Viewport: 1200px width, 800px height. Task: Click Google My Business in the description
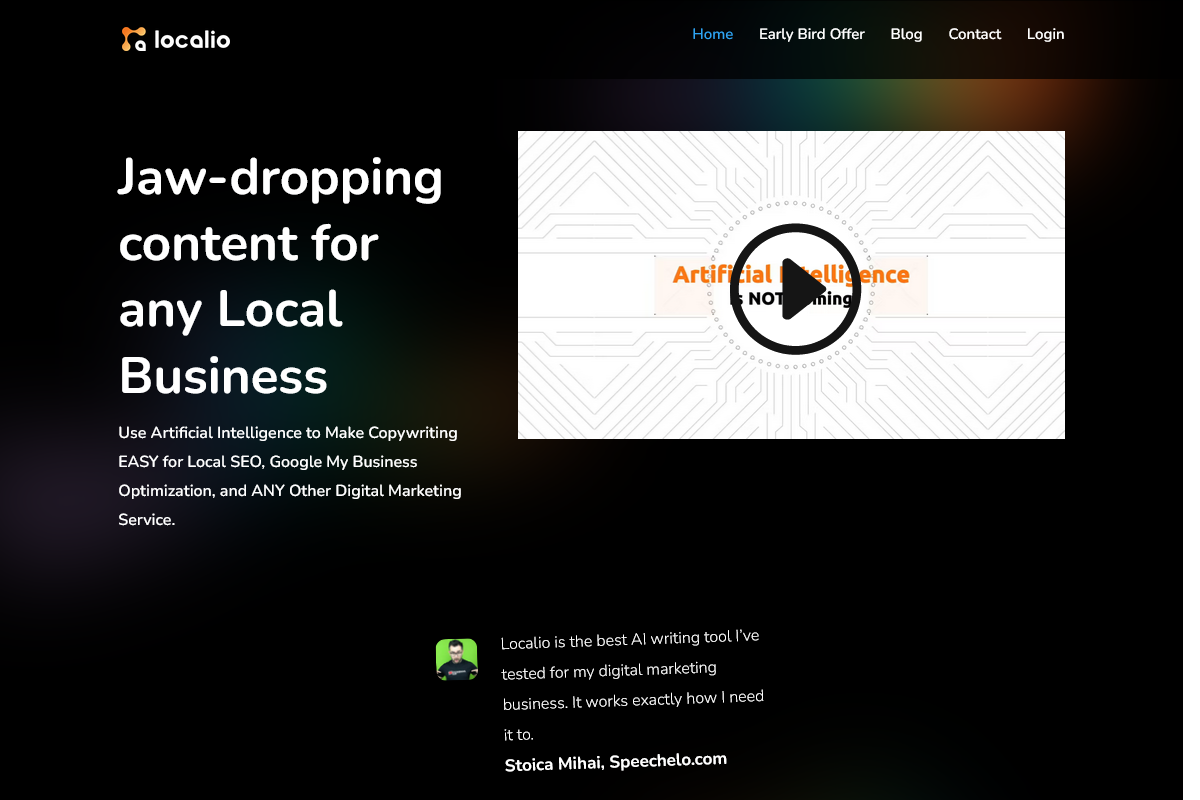343,462
